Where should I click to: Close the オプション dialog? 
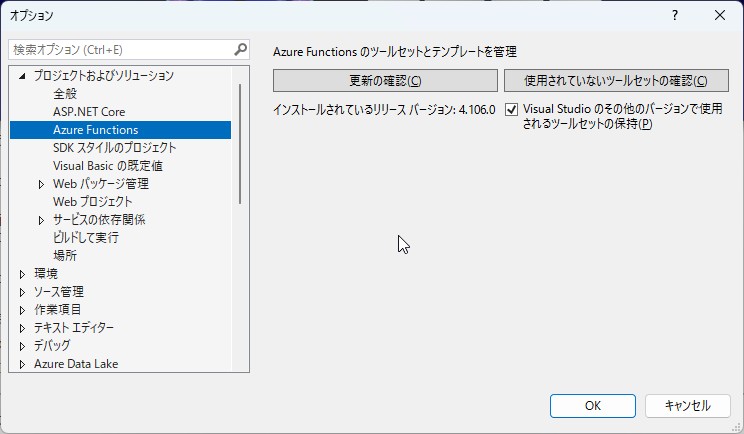pos(720,15)
